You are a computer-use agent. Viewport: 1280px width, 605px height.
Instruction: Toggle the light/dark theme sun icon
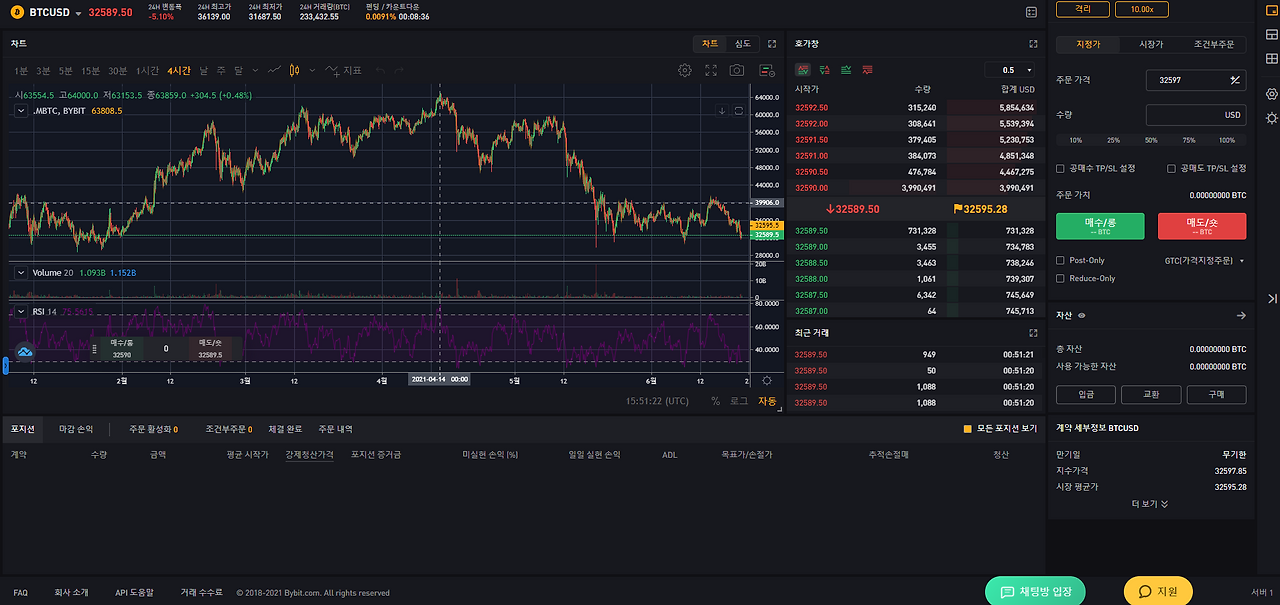1271,119
